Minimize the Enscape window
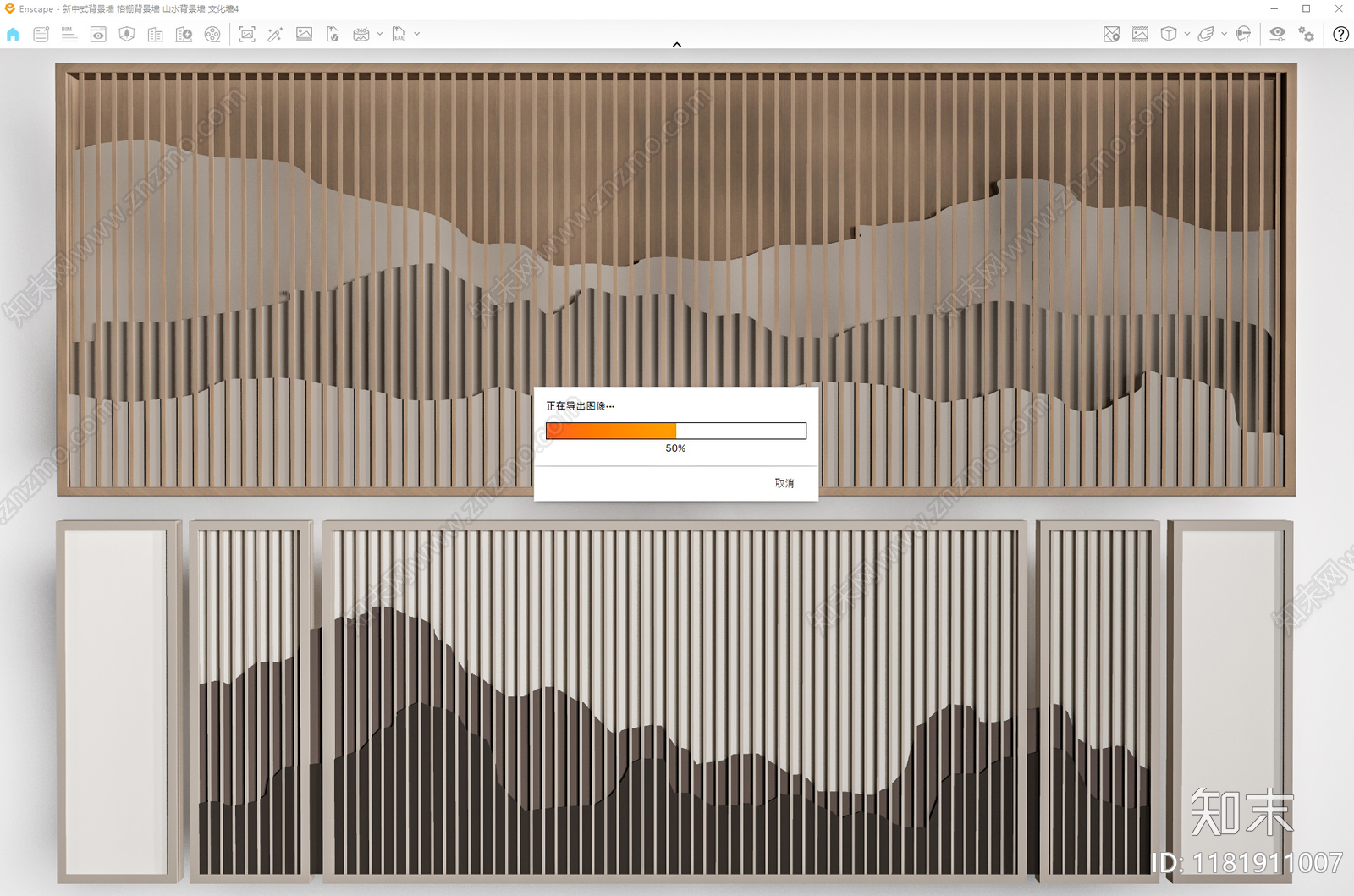This screenshot has height=896, width=1354. (x=1274, y=9)
